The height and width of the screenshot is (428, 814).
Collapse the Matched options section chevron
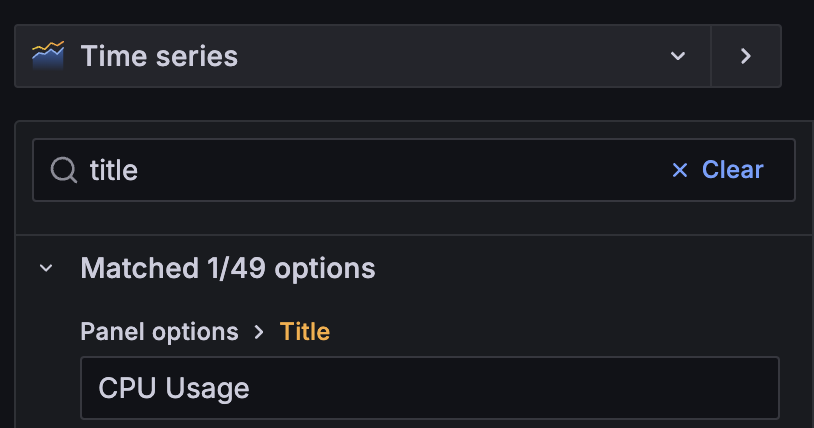click(x=45, y=268)
